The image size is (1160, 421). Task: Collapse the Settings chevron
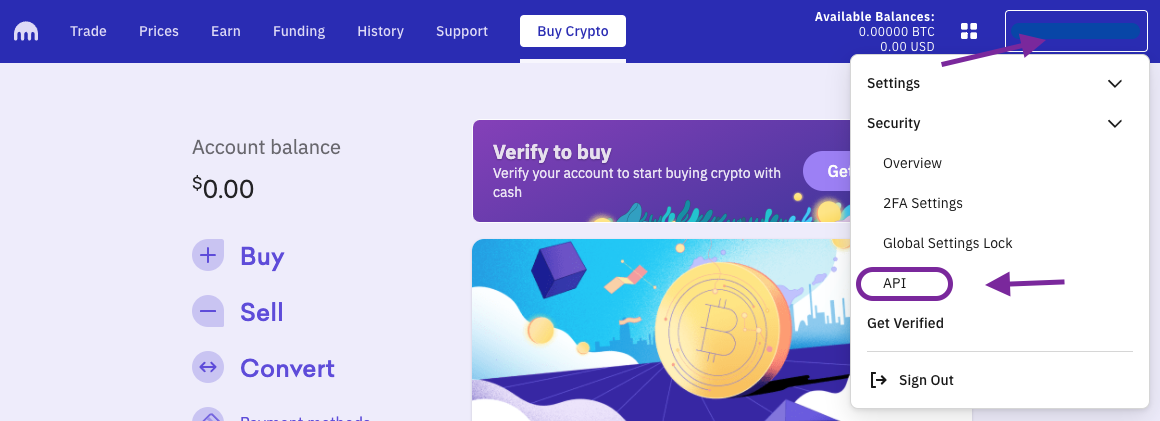(1115, 84)
